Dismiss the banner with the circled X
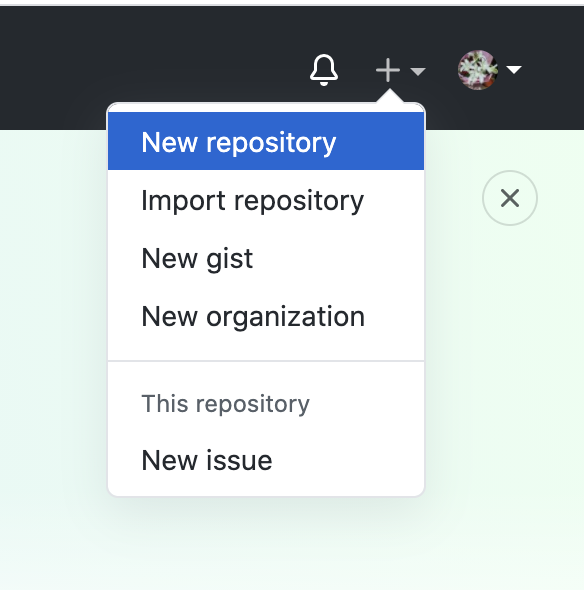Screen dimensions: 584x590 tap(510, 198)
